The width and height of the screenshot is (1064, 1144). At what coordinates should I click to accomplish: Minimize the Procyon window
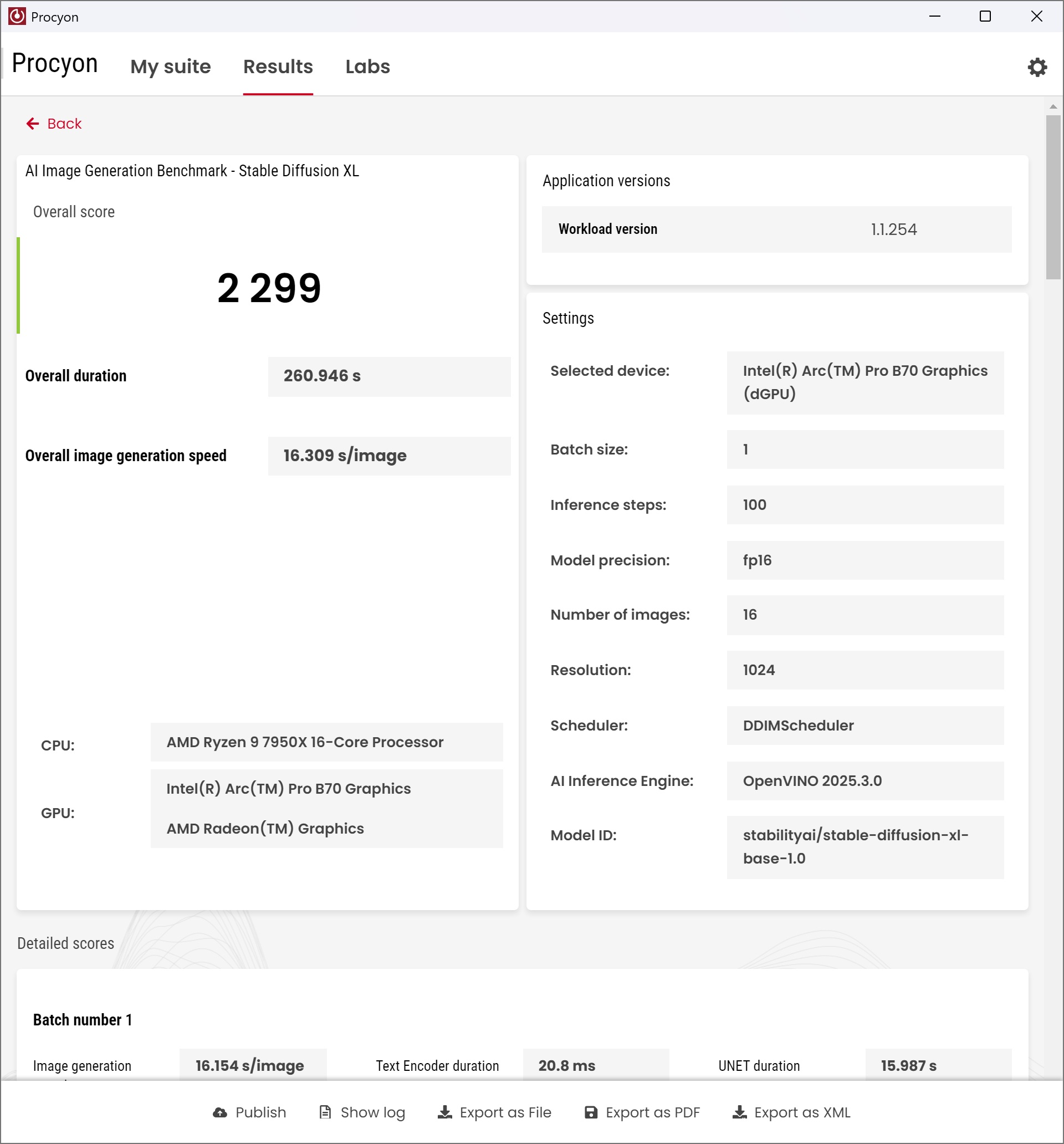[x=934, y=16]
